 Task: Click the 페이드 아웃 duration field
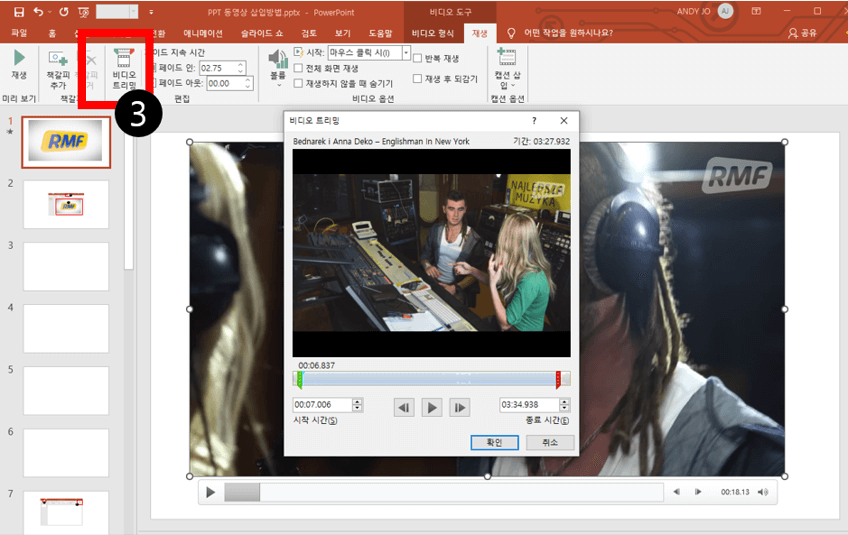pos(226,83)
